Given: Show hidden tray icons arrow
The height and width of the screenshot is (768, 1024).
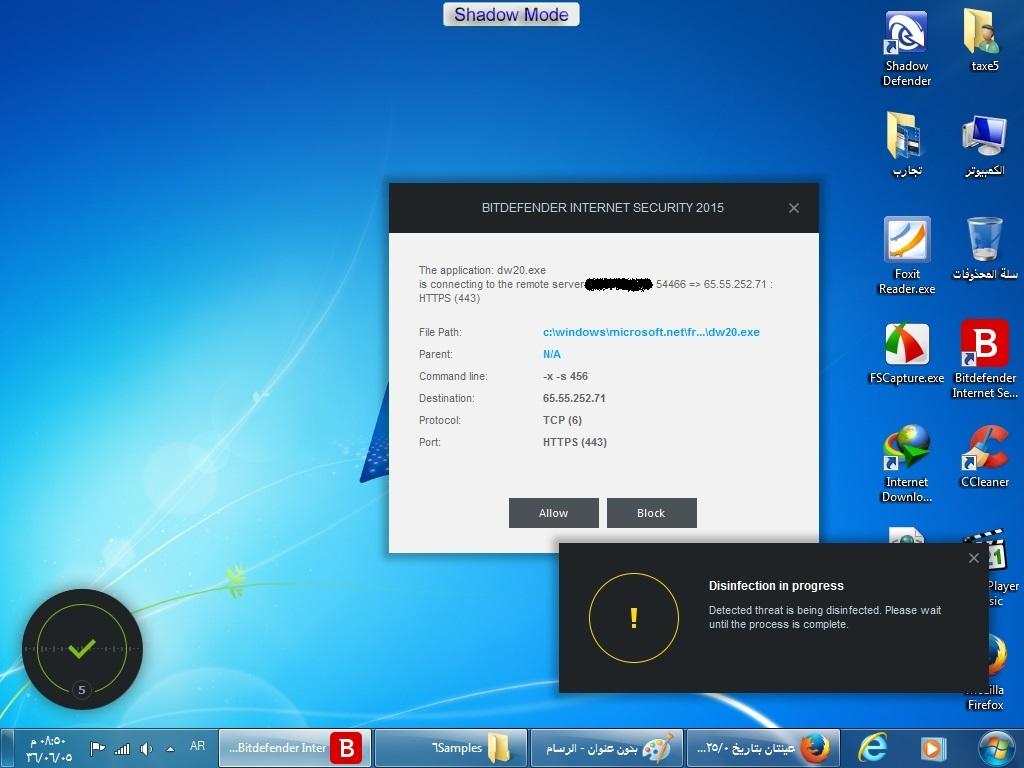Looking at the screenshot, I should pyautogui.click(x=170, y=749).
